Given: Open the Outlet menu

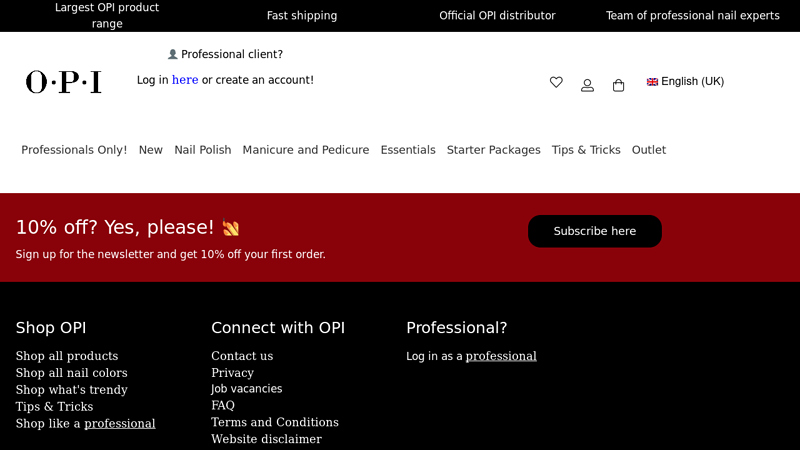Looking at the screenshot, I should click(x=648, y=150).
